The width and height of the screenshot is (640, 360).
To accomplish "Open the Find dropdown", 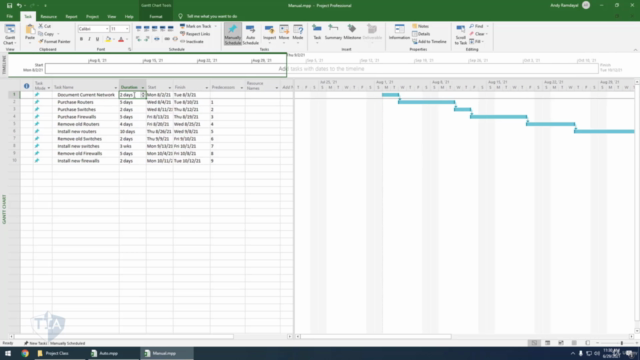I will [x=479, y=26].
